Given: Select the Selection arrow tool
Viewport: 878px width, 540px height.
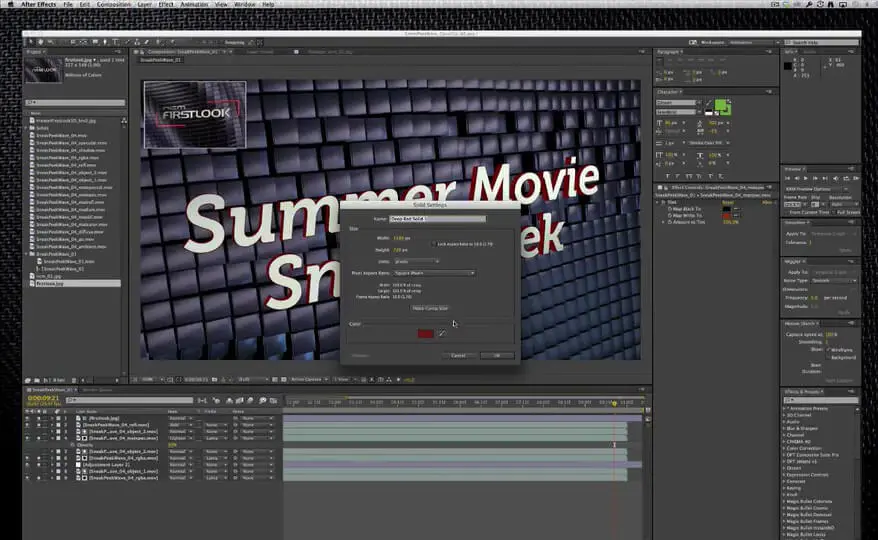Looking at the screenshot, I should pos(30,42).
